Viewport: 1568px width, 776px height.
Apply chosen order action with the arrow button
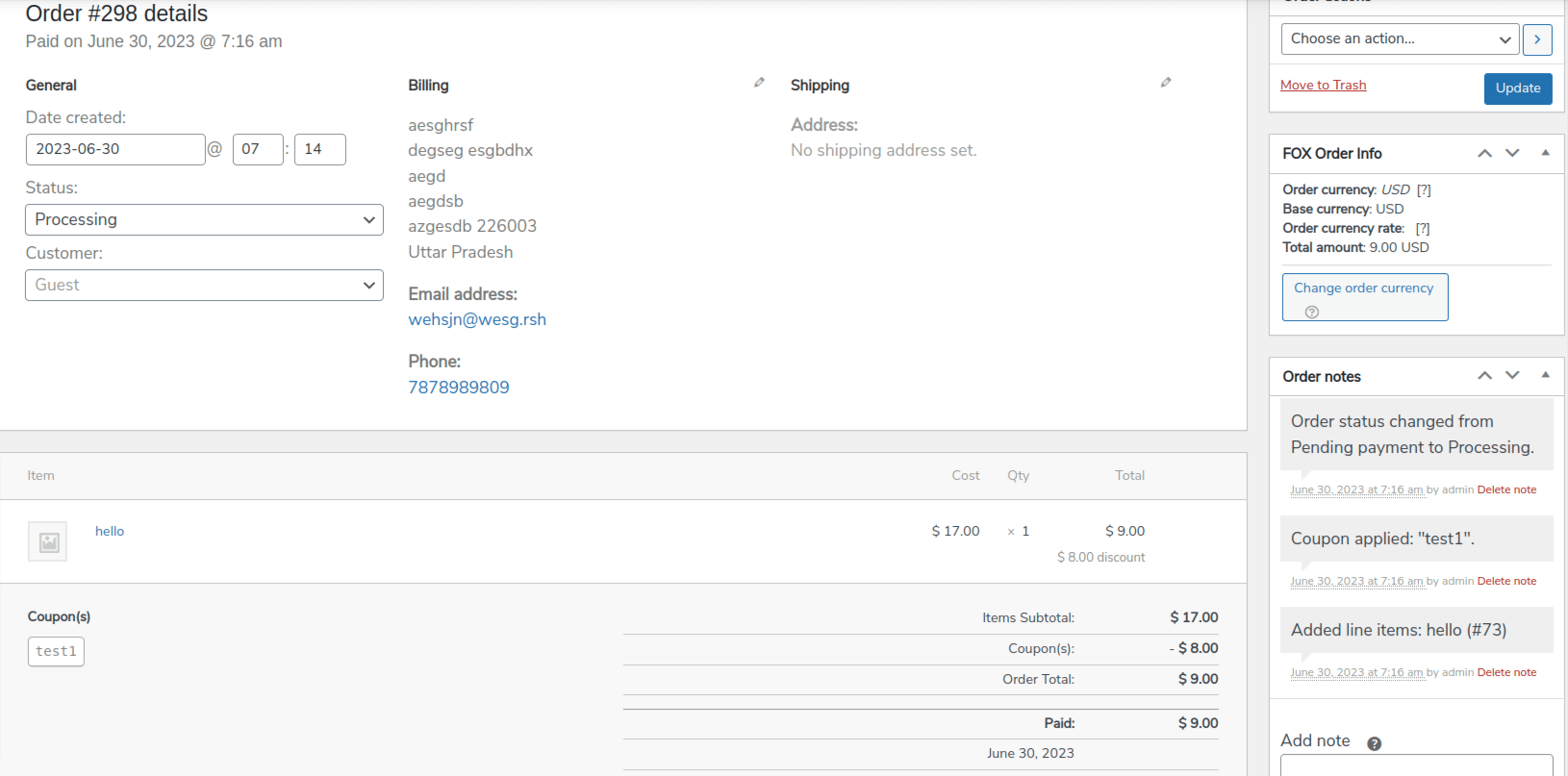[1537, 39]
